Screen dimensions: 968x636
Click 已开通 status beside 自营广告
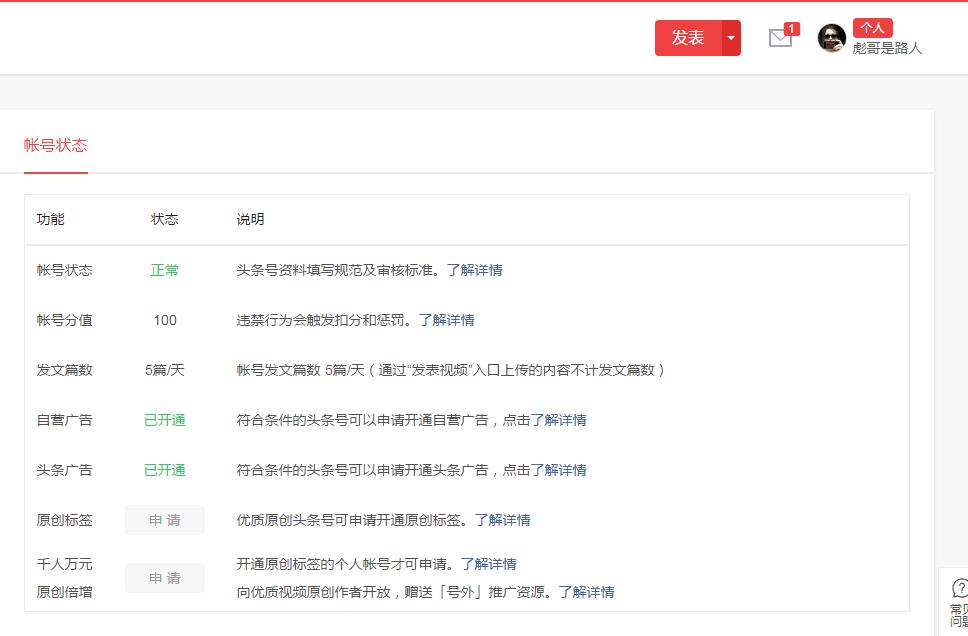(x=163, y=420)
